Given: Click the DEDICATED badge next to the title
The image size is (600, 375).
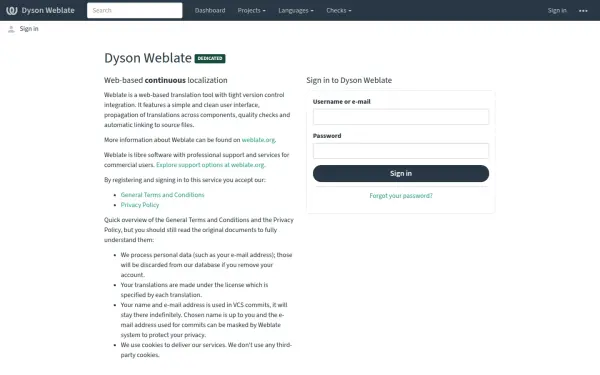Looking at the screenshot, I should tap(210, 58).
